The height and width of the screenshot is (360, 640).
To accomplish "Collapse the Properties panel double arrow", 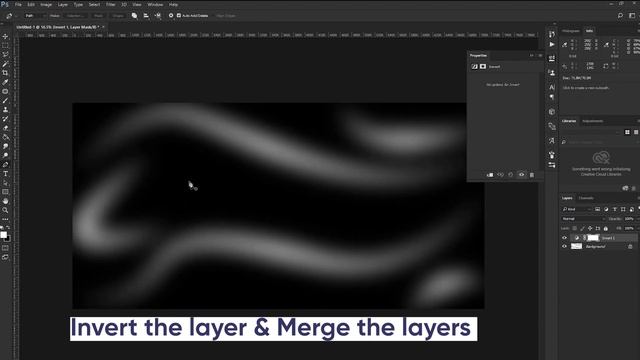I will 532,56.
